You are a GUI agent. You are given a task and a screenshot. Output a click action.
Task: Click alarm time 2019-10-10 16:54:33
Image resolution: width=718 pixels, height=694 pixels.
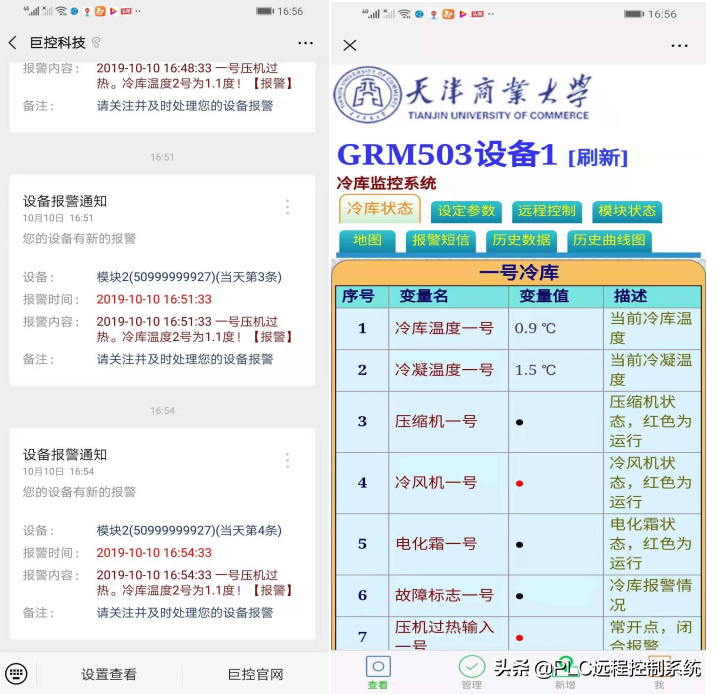click(x=154, y=553)
